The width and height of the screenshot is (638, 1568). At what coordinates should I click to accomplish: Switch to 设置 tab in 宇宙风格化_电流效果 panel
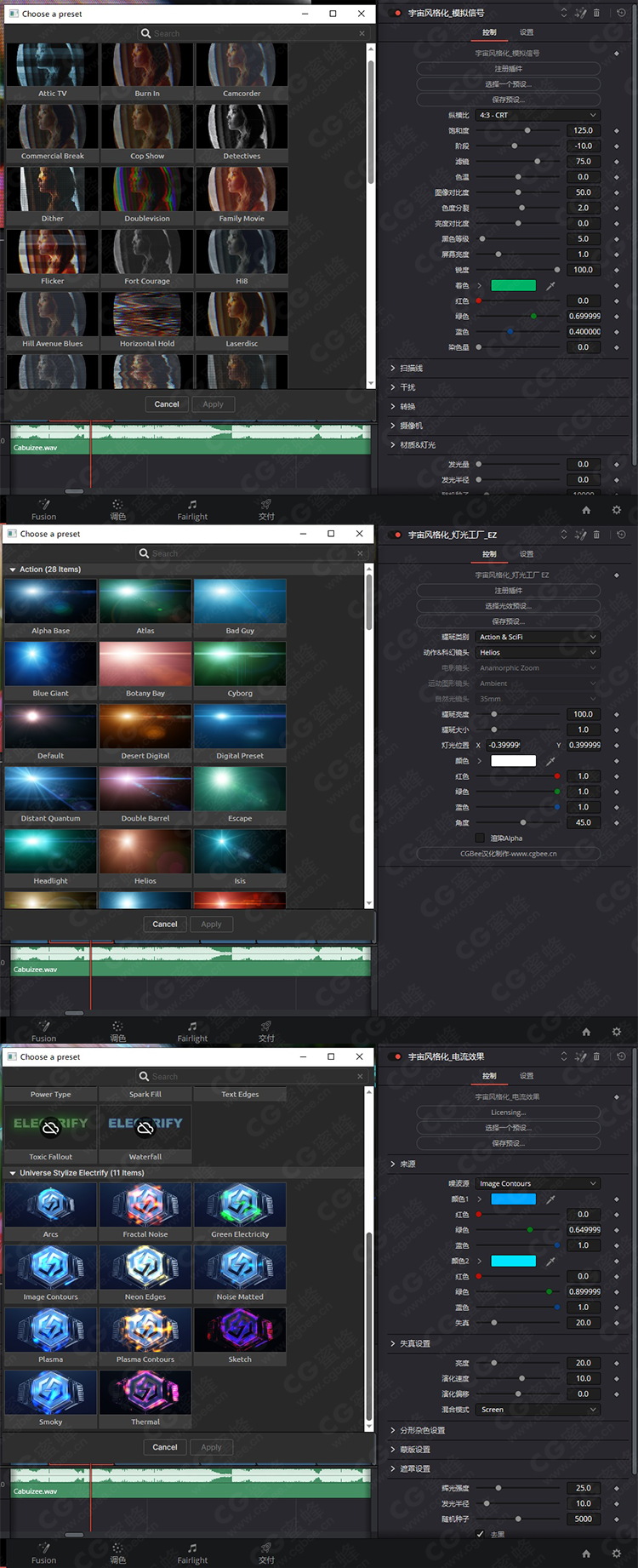tap(527, 1076)
